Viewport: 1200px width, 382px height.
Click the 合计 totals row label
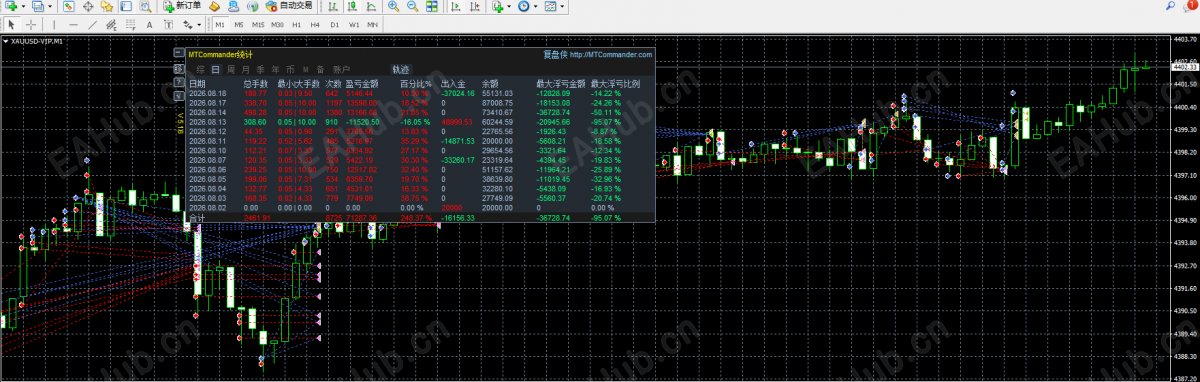coord(197,217)
